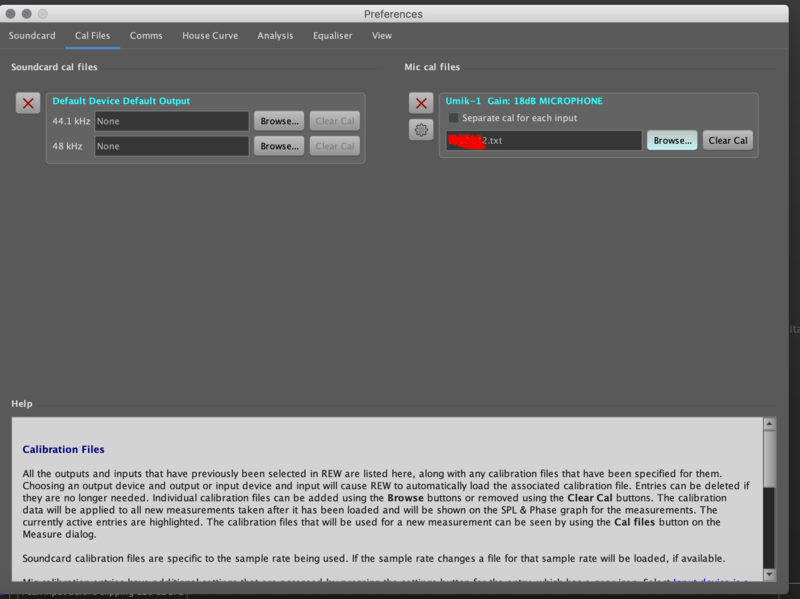
Task: Click the 48 kHz cal file field
Action: coord(171,146)
